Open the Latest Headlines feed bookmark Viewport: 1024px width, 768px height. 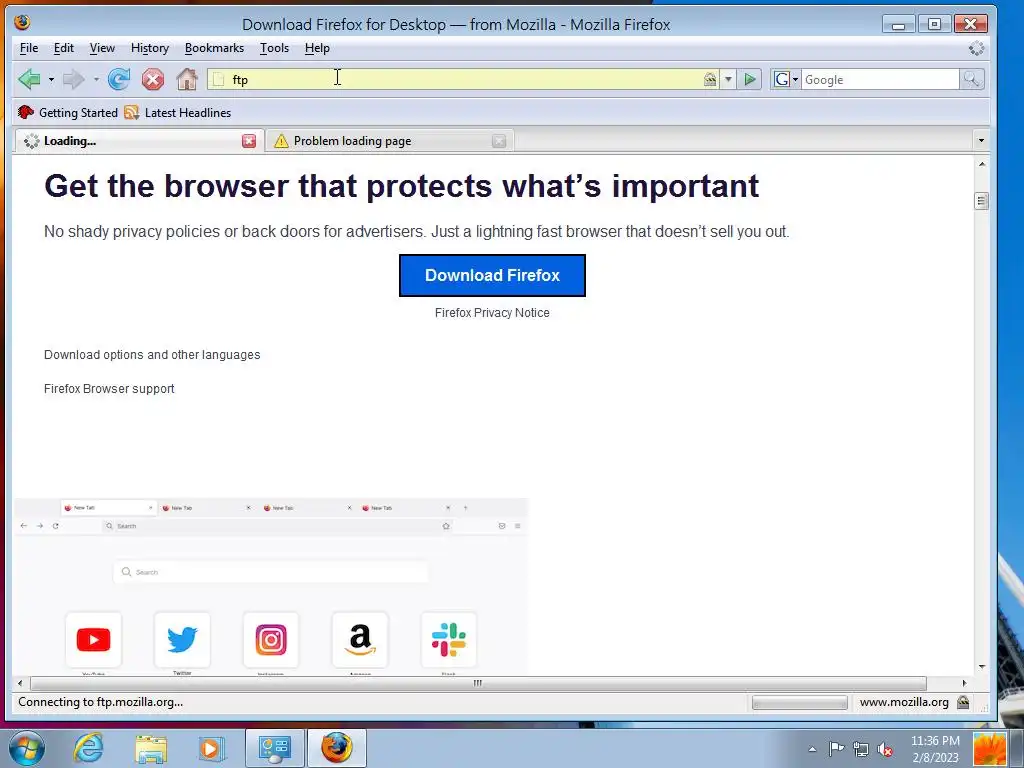tap(178, 113)
